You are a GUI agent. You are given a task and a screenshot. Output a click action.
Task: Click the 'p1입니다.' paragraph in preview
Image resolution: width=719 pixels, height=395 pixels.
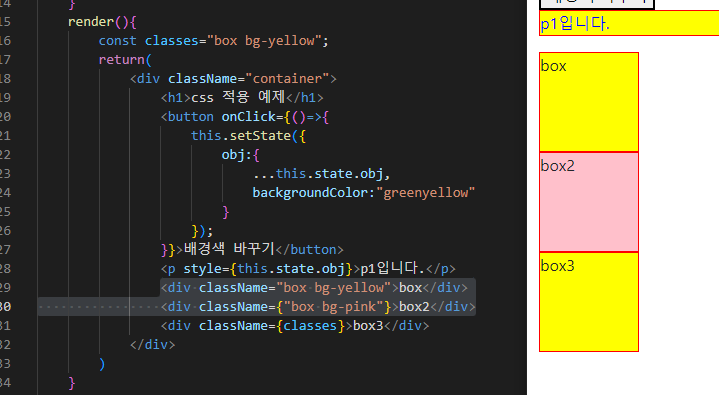[x=629, y=23]
